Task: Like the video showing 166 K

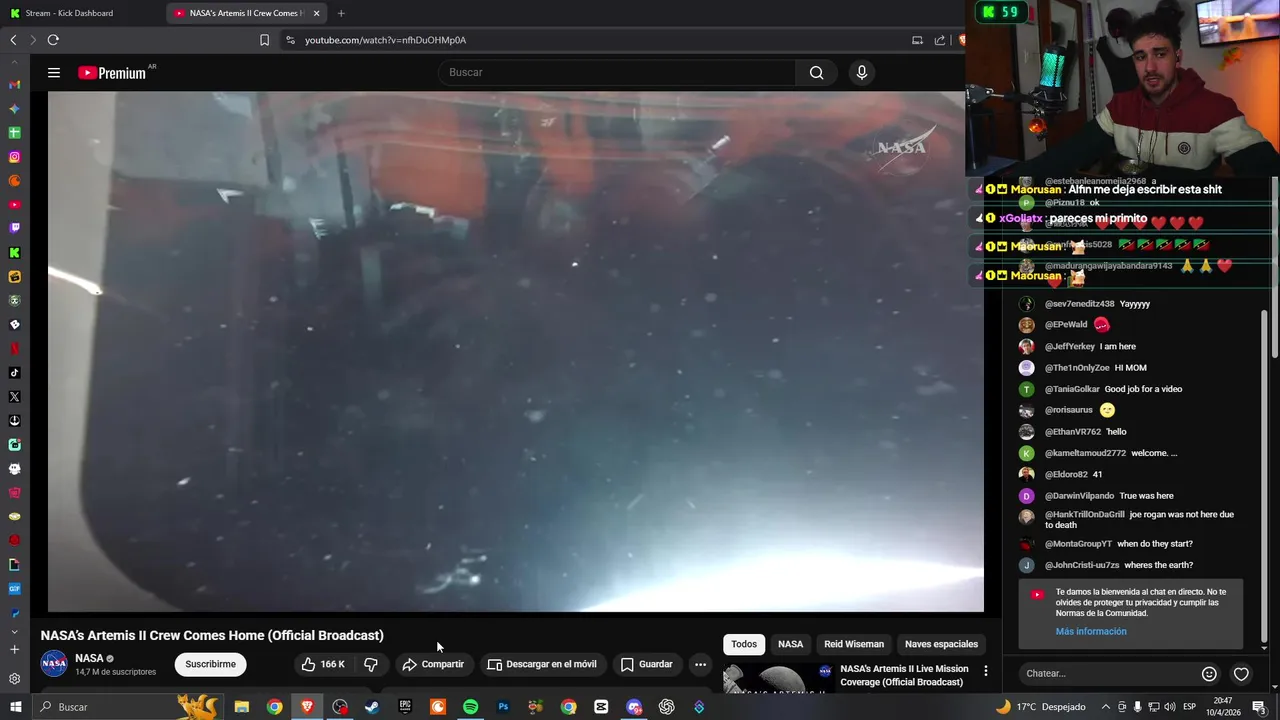Action: click(x=323, y=664)
